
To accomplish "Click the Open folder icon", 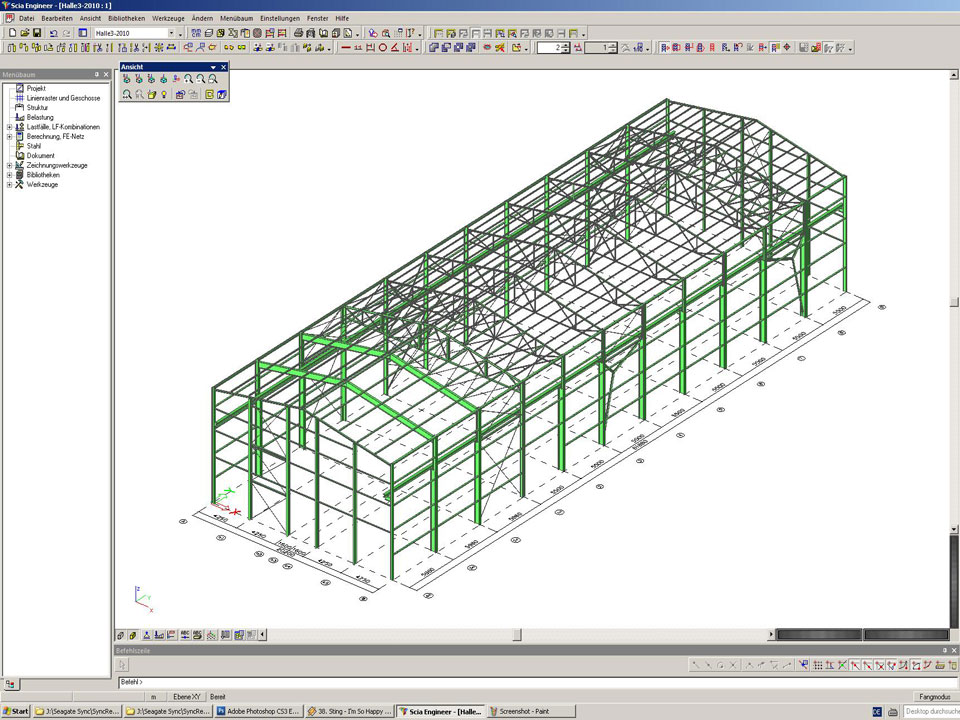I will (25, 33).
